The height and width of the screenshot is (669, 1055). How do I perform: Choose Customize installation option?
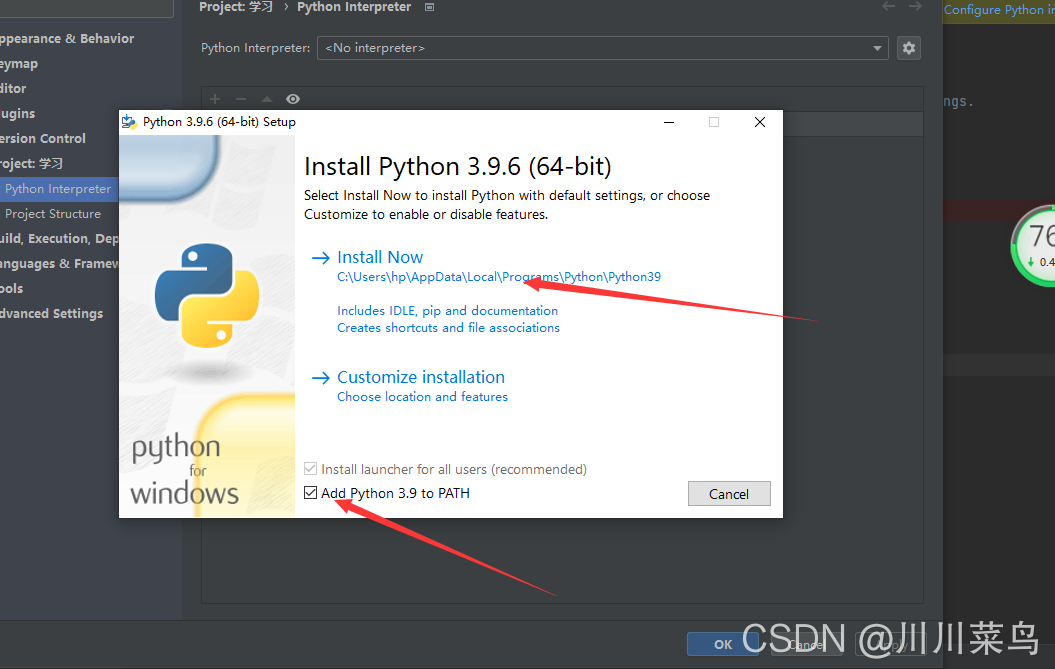point(420,377)
